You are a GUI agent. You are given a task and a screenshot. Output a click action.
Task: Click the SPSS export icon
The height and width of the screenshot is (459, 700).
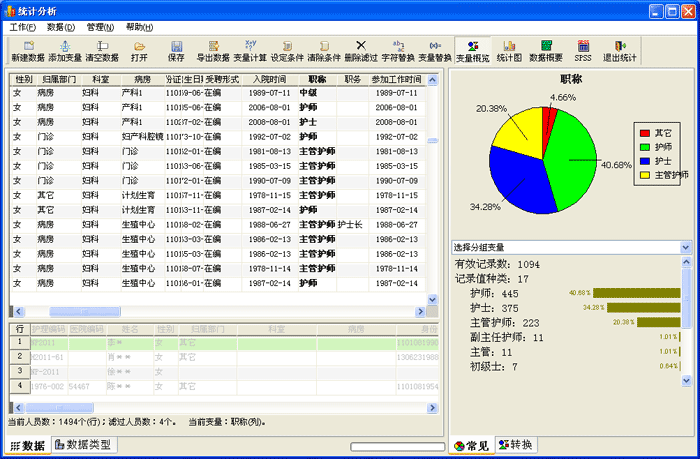[x=583, y=51]
